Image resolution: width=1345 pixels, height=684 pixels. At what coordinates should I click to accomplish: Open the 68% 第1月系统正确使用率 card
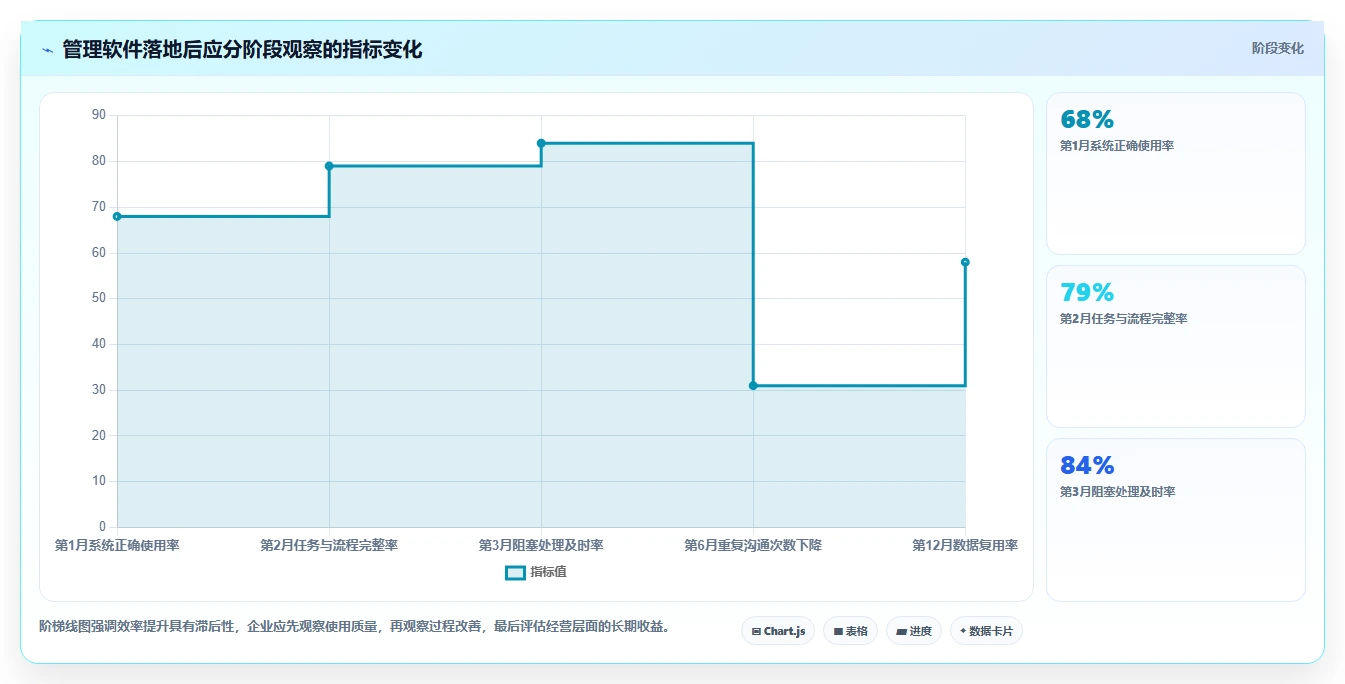click(x=1175, y=173)
